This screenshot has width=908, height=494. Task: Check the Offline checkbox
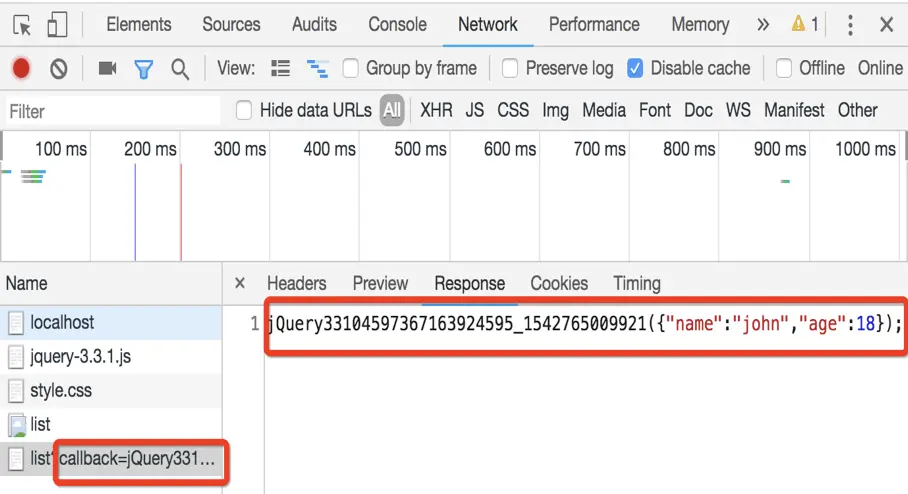tap(783, 68)
